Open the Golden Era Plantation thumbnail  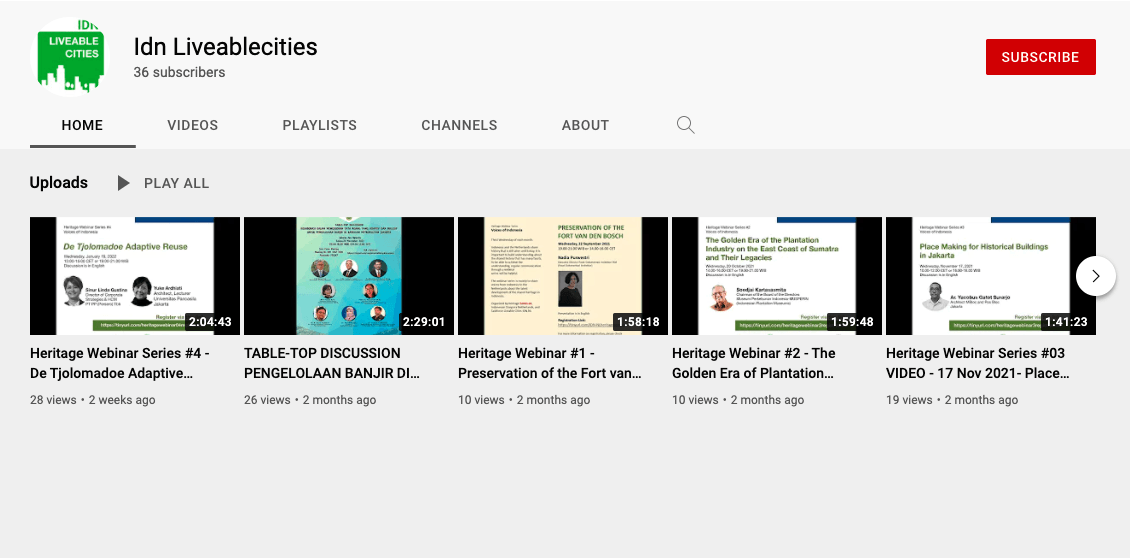pyautogui.click(x=777, y=275)
